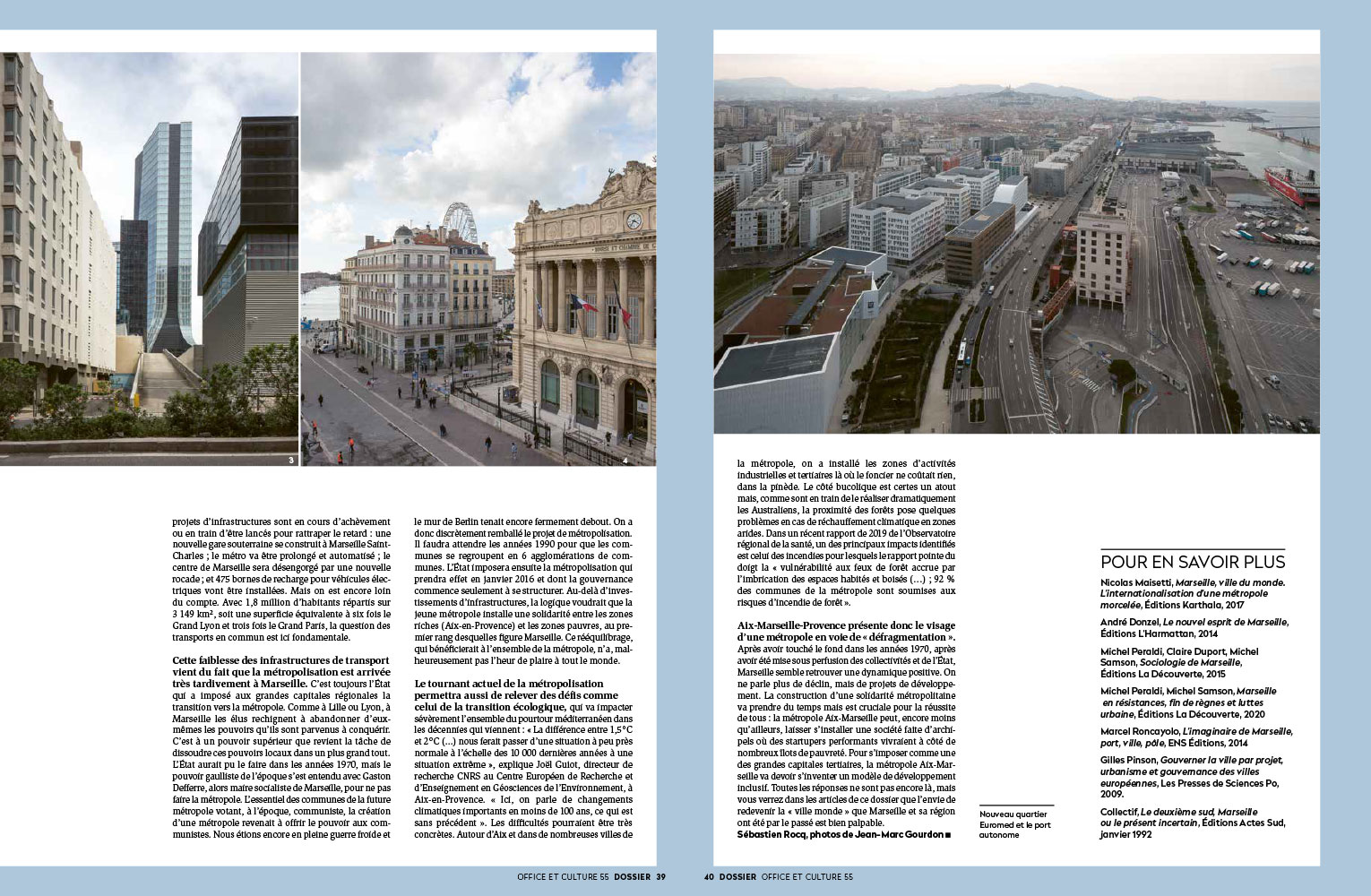
Task: Click the 'Marseille en résistances' reference entry
Action: tap(1188, 702)
